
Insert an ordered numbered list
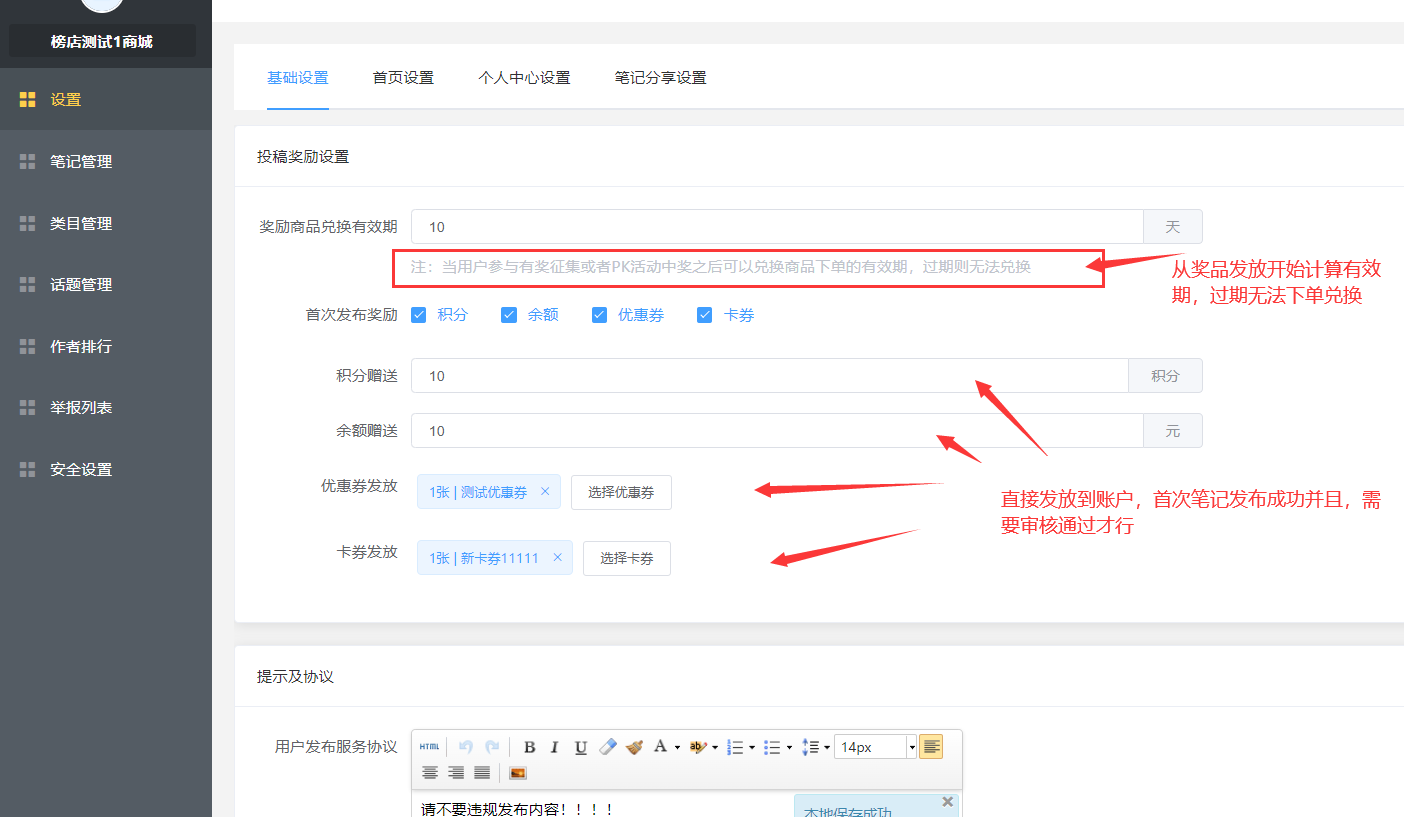click(x=735, y=747)
